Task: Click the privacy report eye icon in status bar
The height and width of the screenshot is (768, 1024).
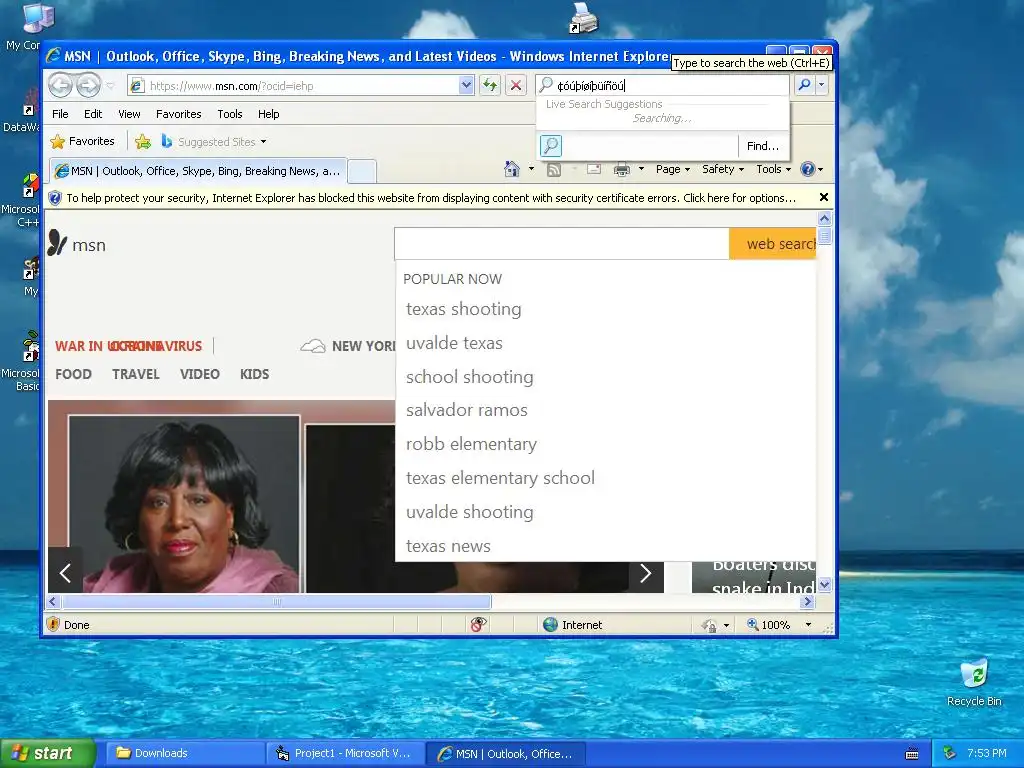Action: point(479,624)
